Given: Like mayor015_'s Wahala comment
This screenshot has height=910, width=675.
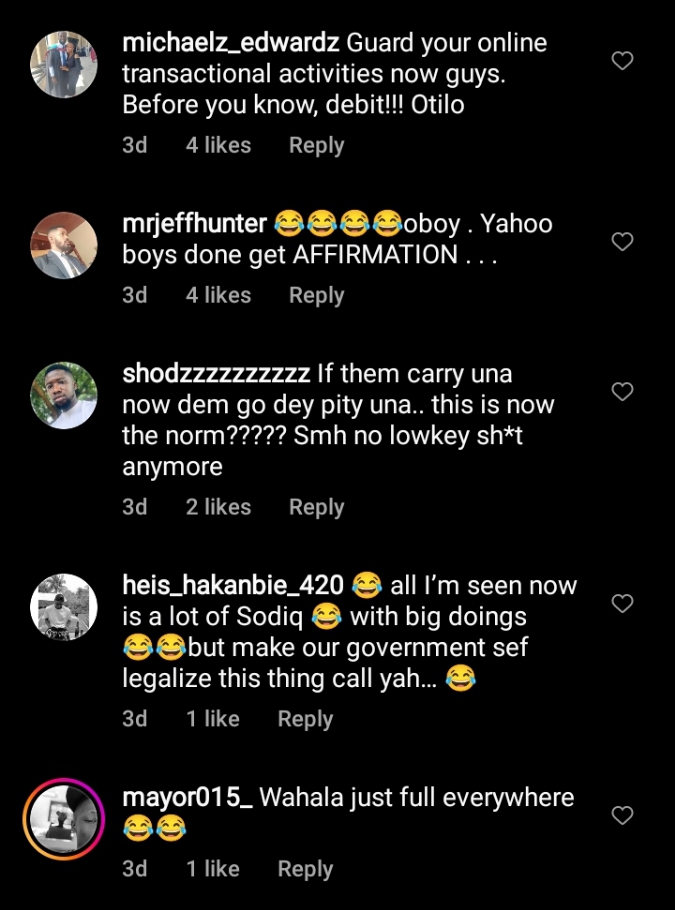Looking at the screenshot, I should (x=622, y=815).
